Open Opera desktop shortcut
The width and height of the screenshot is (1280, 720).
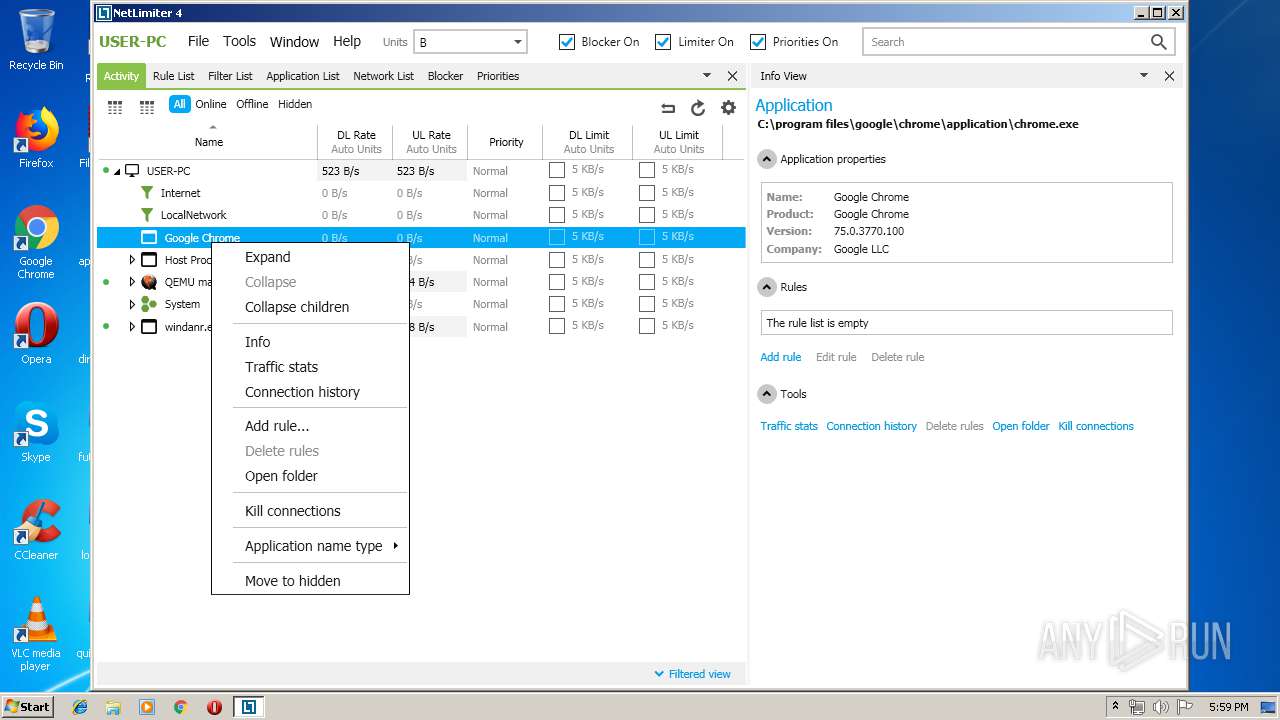tap(36, 334)
